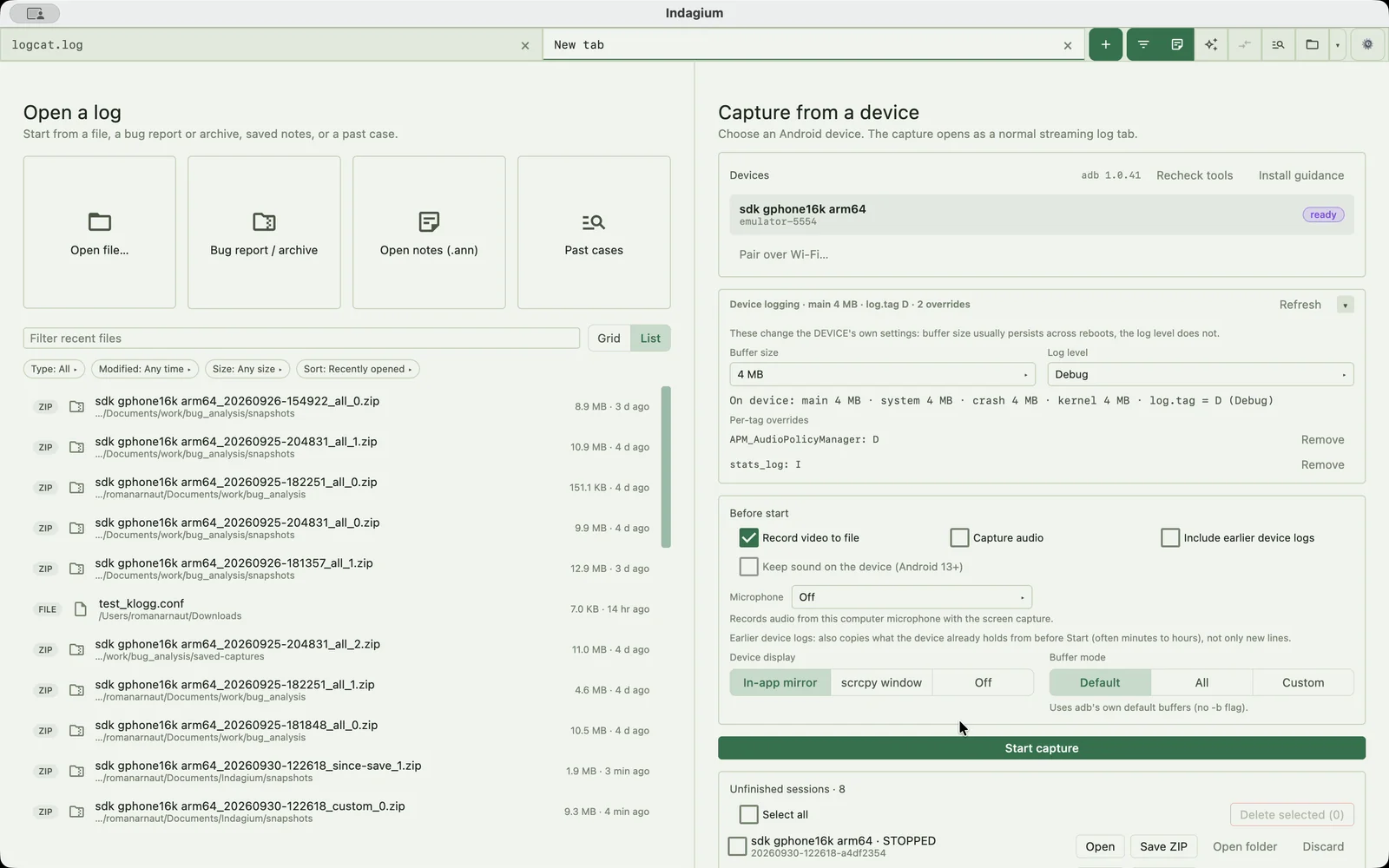
Task: Open the Sort: Recently opened dropdown
Action: tap(358, 369)
